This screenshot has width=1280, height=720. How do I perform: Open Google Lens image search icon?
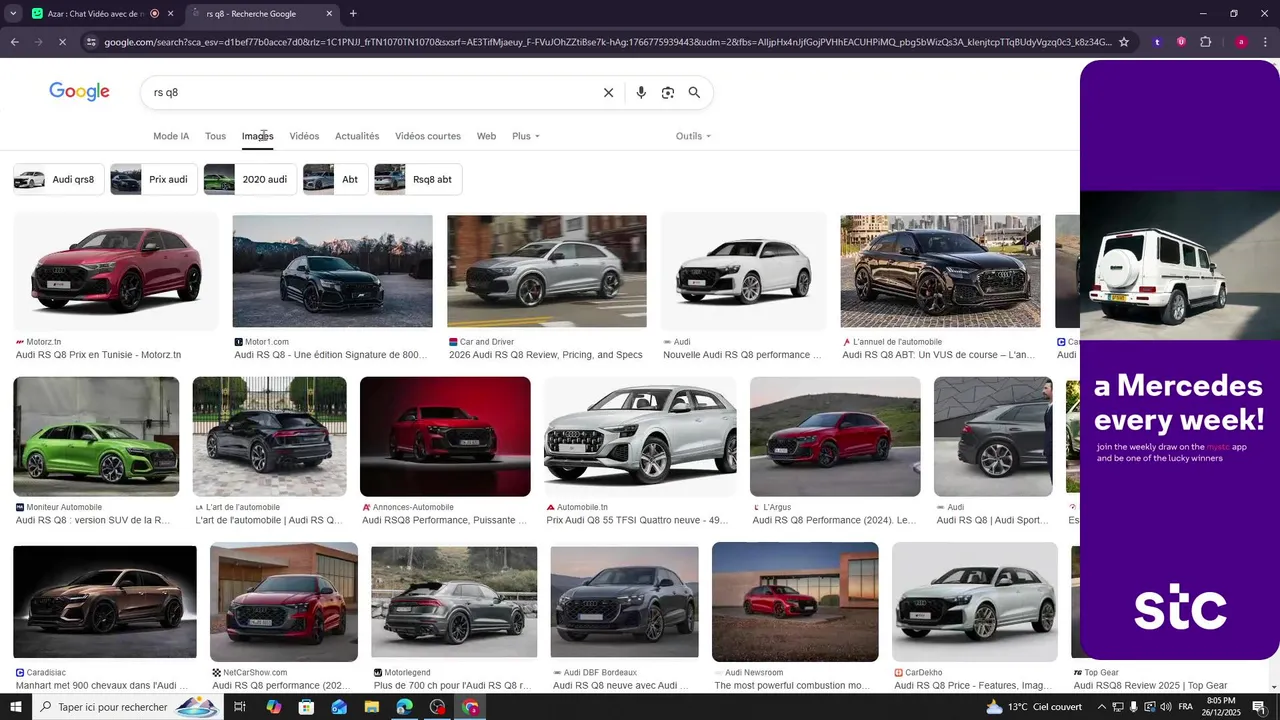click(x=668, y=92)
